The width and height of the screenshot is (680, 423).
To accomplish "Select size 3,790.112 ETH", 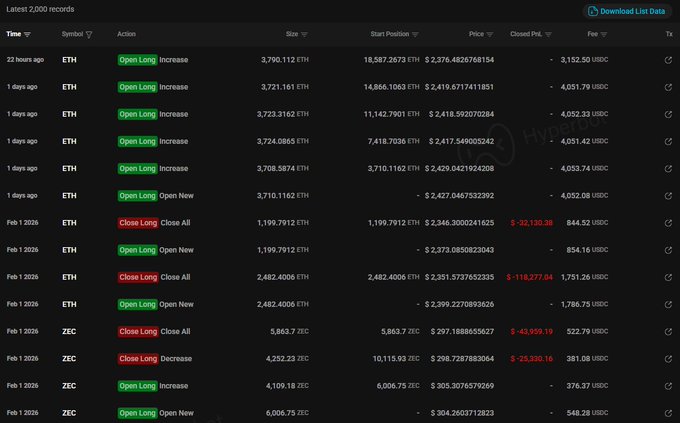I will (x=285, y=60).
